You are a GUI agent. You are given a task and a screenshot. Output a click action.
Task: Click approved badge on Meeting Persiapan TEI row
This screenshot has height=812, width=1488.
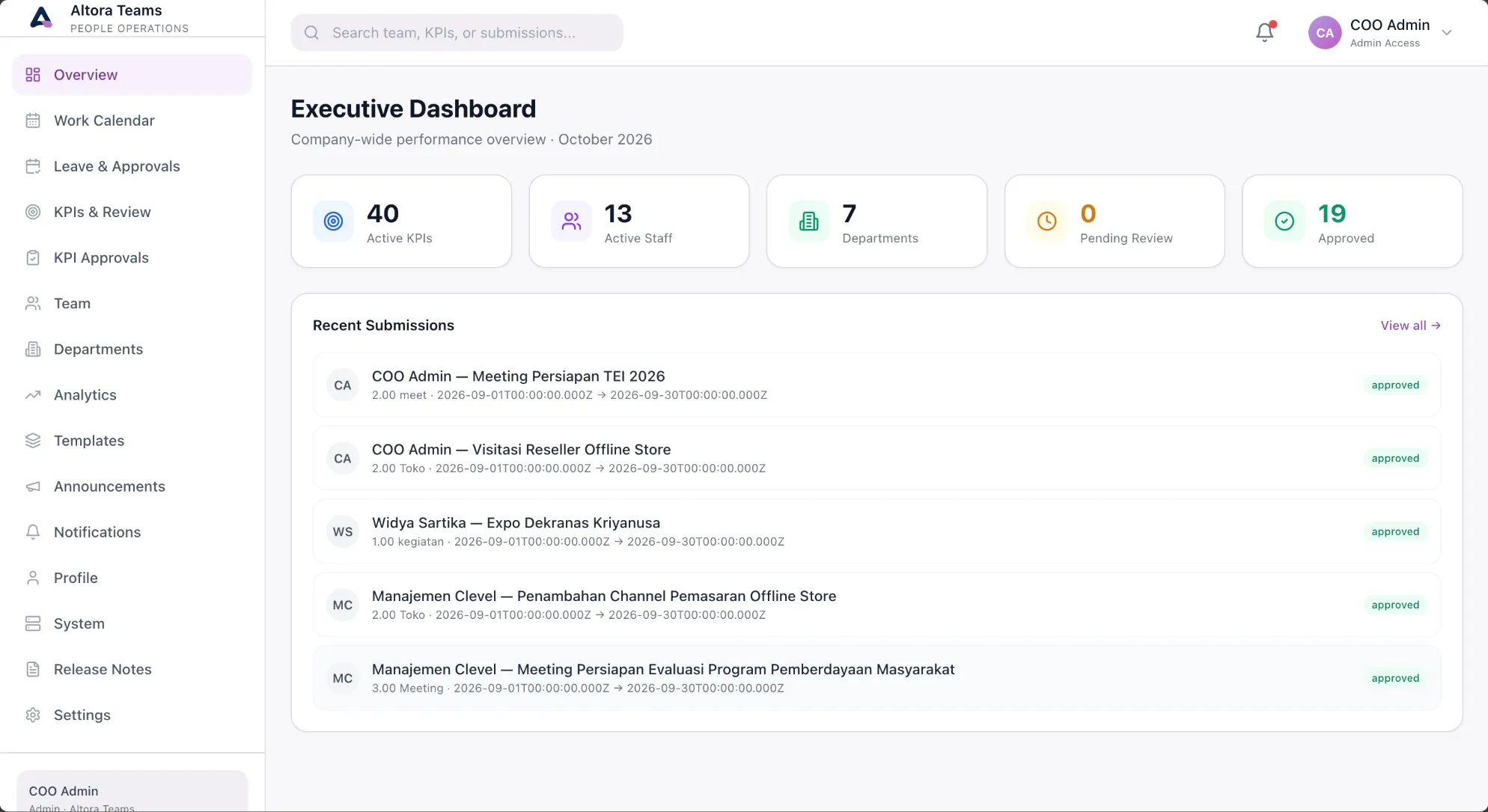click(1395, 385)
